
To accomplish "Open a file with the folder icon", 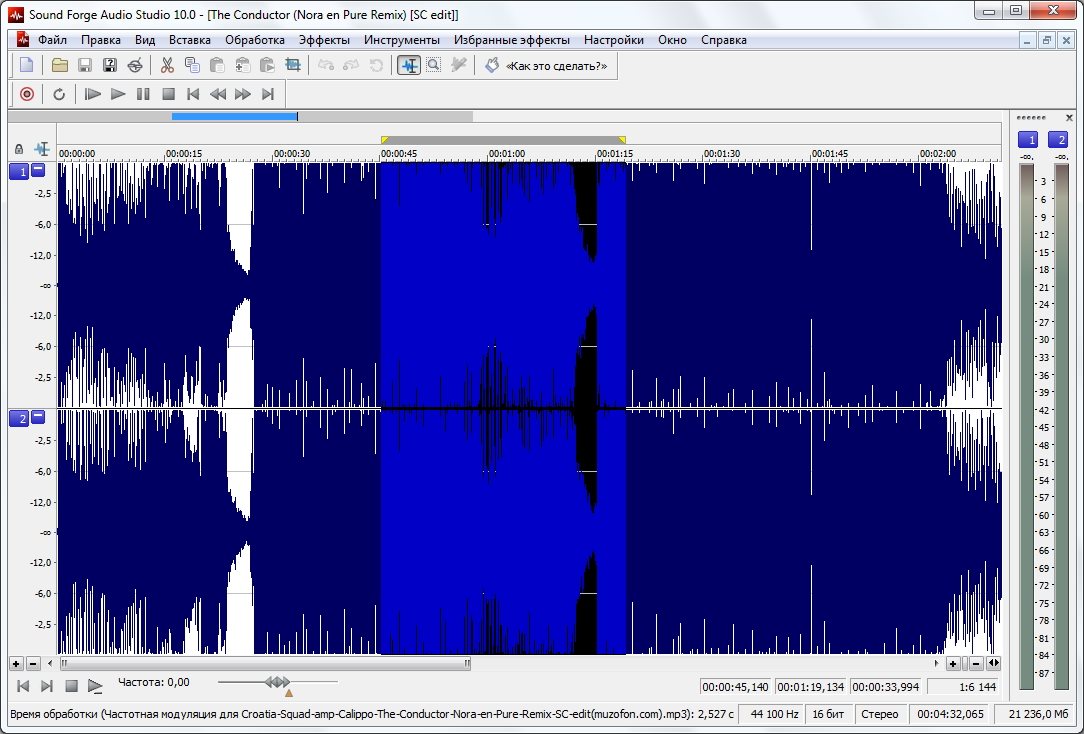I will click(x=60, y=65).
